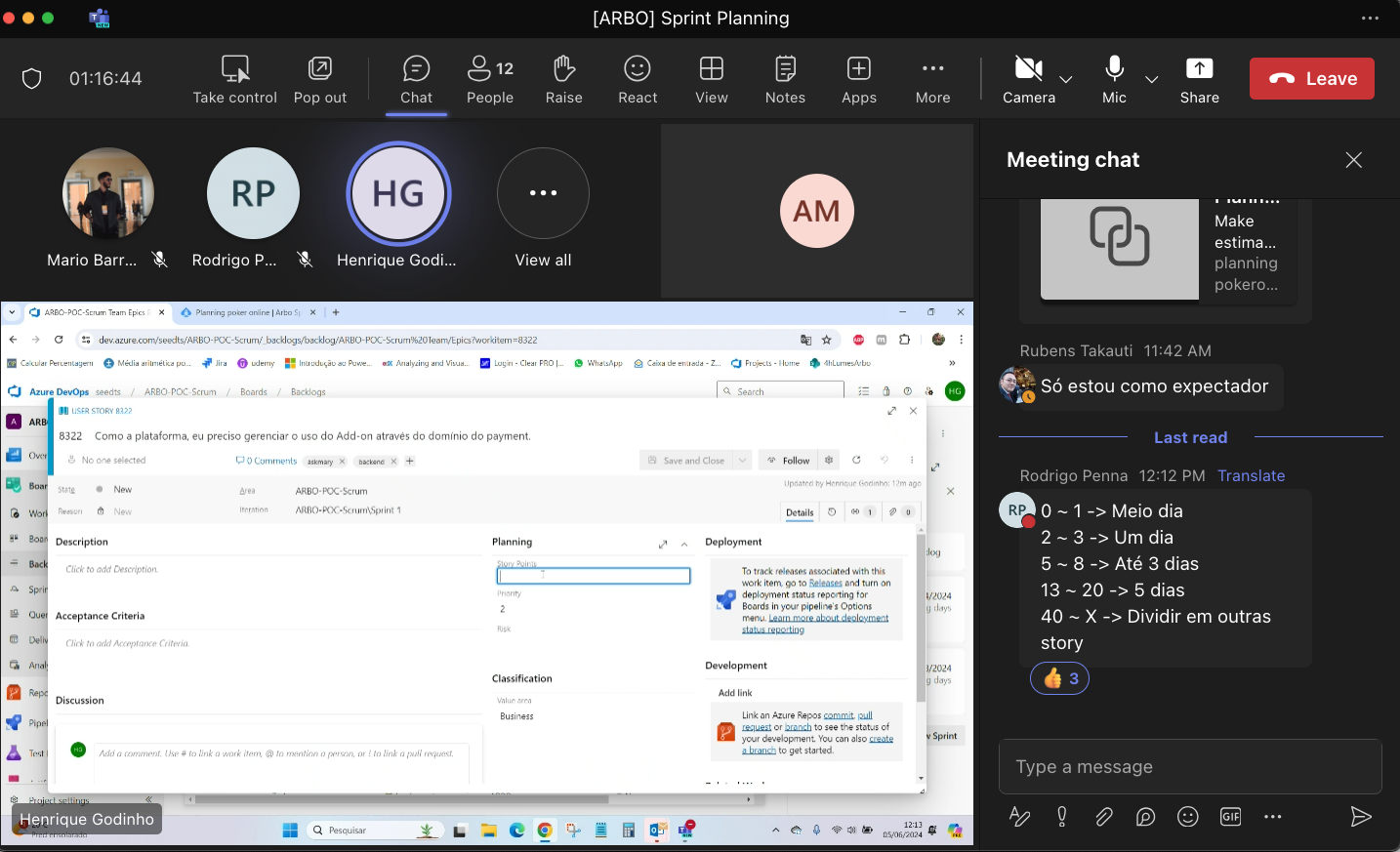This screenshot has height=852, width=1400.
Task: Attach a file in chat
Action: (1104, 817)
